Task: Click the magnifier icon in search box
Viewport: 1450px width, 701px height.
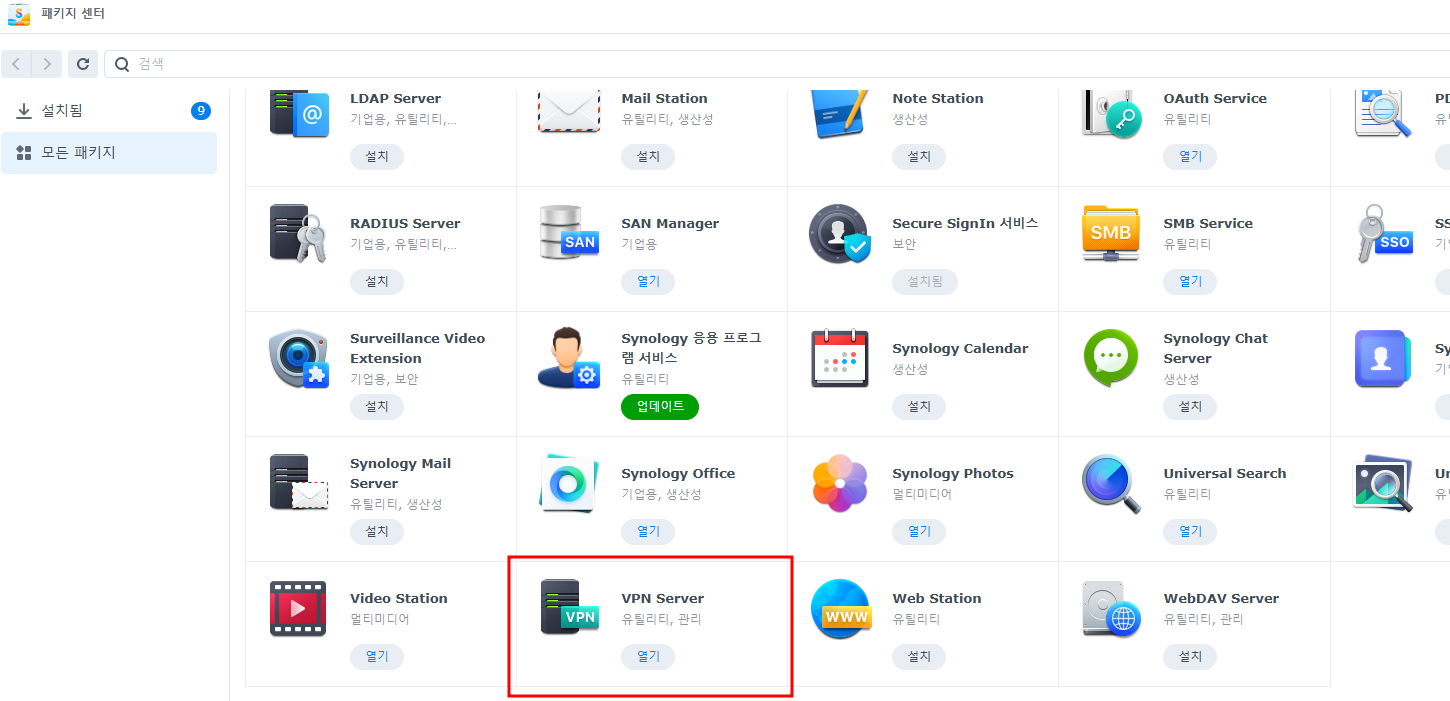Action: (122, 64)
